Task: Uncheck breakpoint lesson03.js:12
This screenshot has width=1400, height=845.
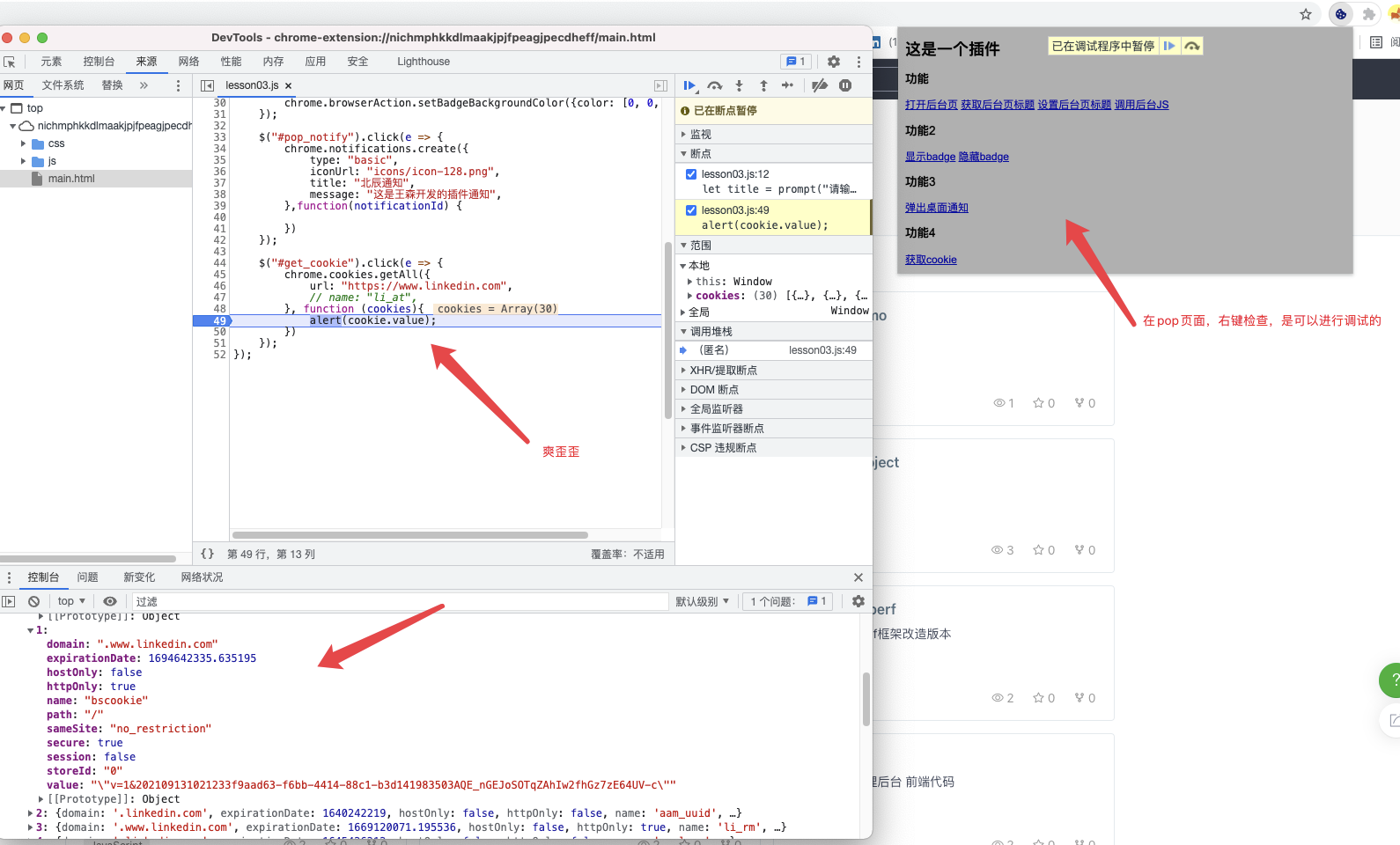Action: click(x=691, y=174)
